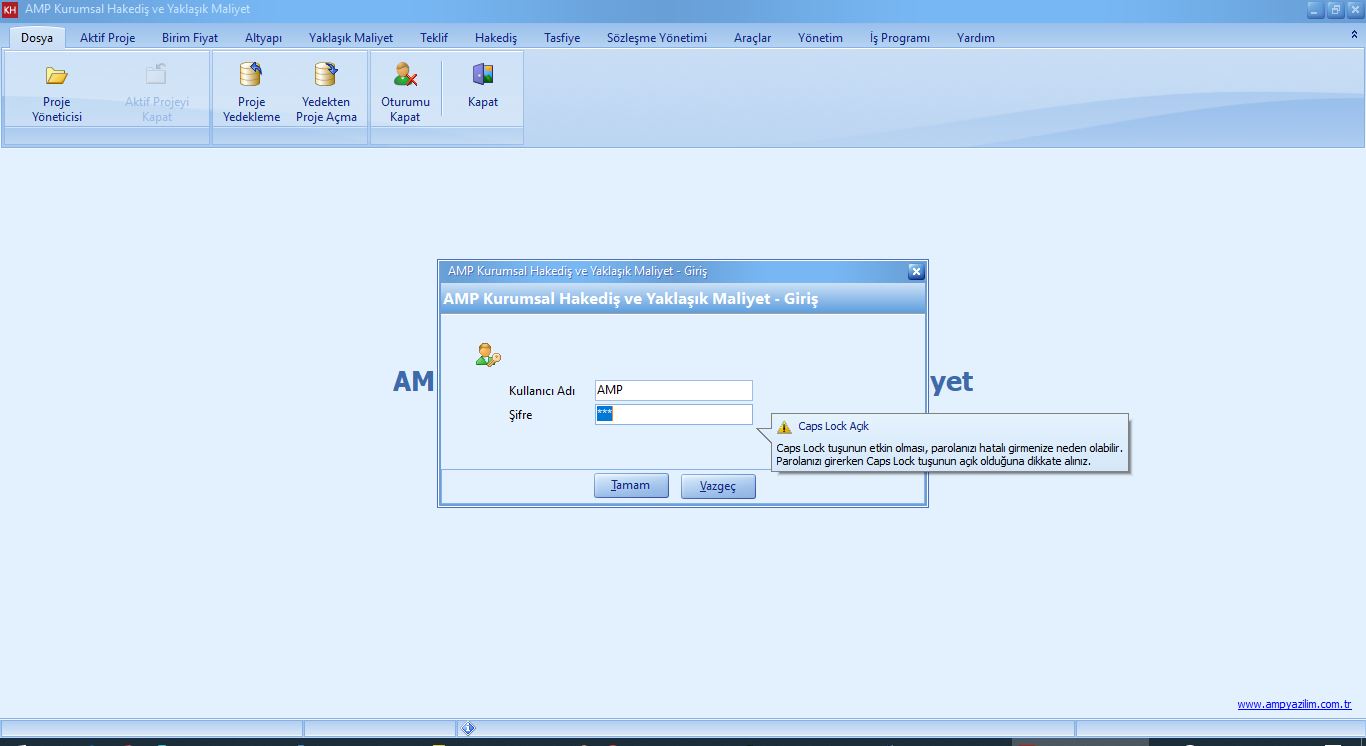Focus the Kullanıcı Adı input field
1366x746 pixels.
tap(674, 390)
